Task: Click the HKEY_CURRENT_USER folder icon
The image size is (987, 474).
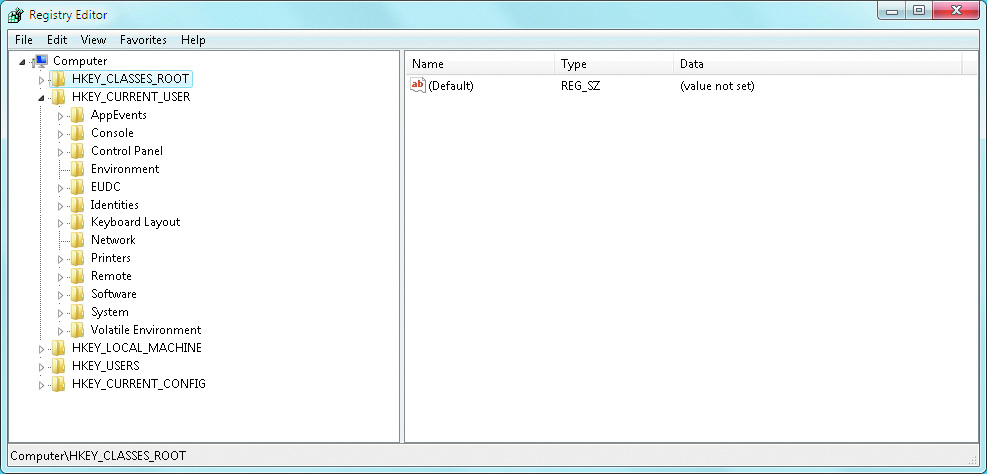Action: 59,97
